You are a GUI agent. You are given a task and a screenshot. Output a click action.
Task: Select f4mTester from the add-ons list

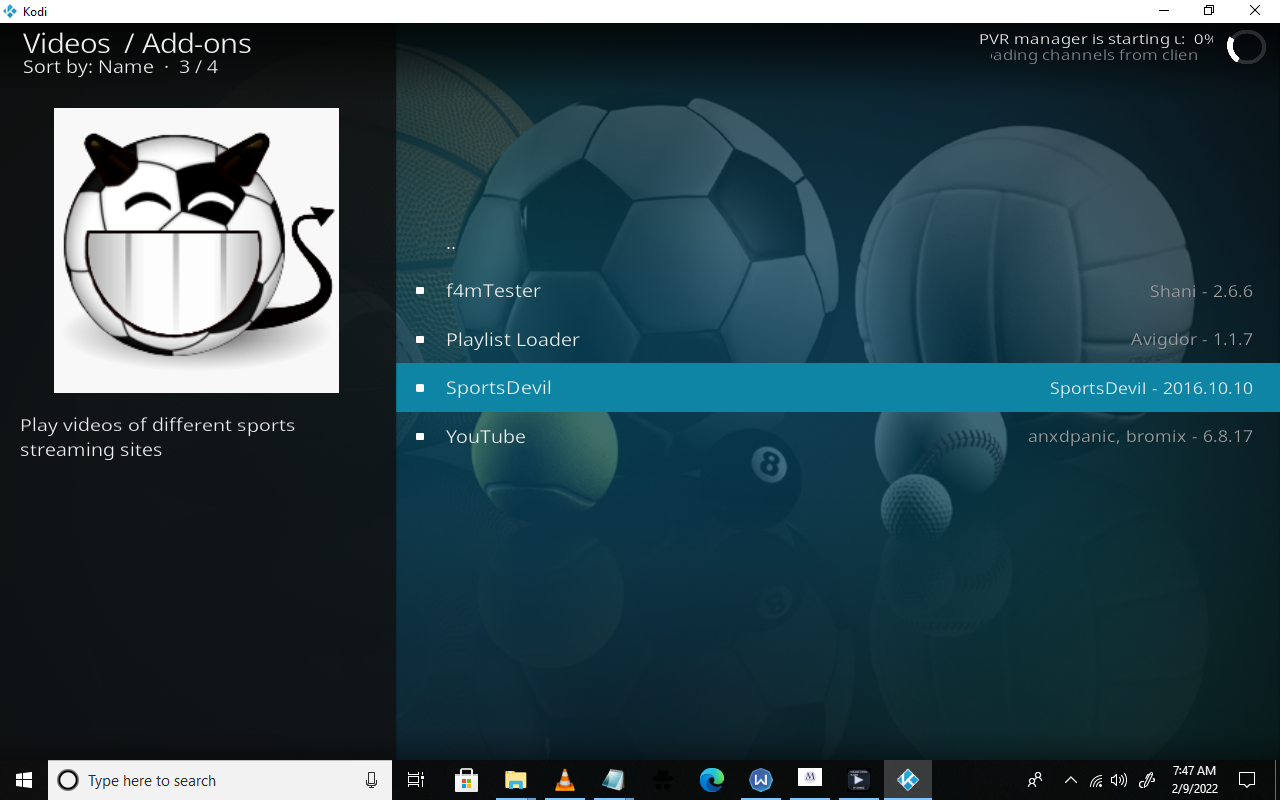[x=838, y=291]
